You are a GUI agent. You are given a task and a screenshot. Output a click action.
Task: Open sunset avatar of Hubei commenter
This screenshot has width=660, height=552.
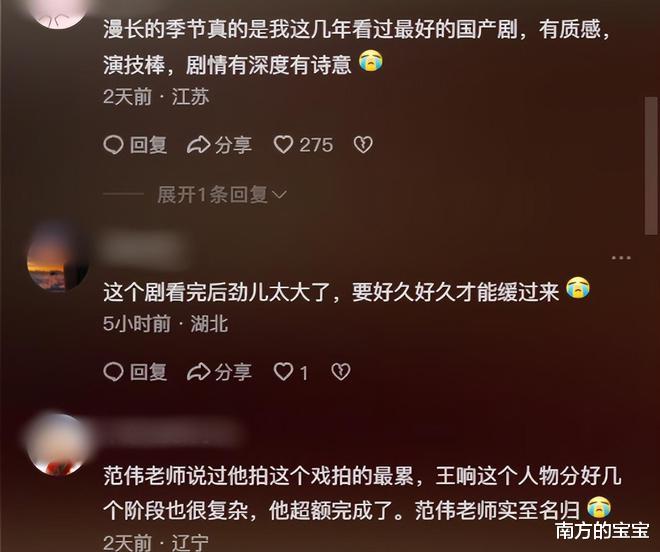pos(56,259)
